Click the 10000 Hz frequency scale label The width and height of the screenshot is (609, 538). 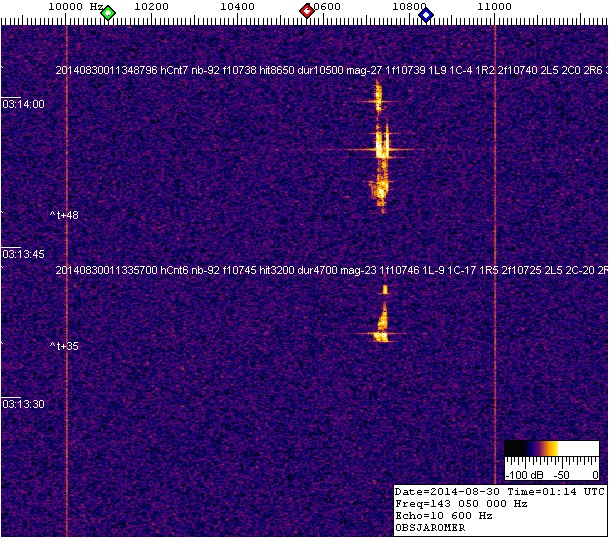[75, 7]
